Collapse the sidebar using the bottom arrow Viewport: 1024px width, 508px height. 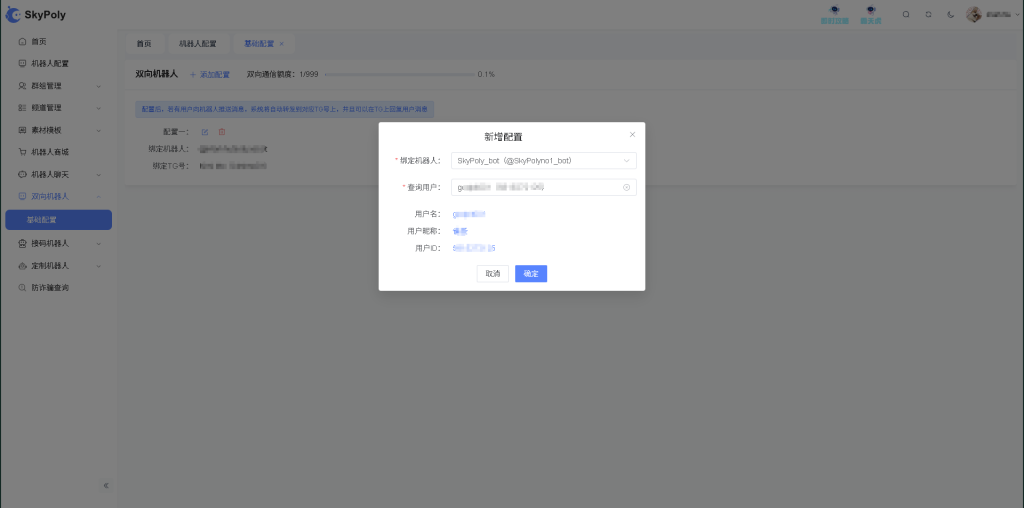coord(106,485)
